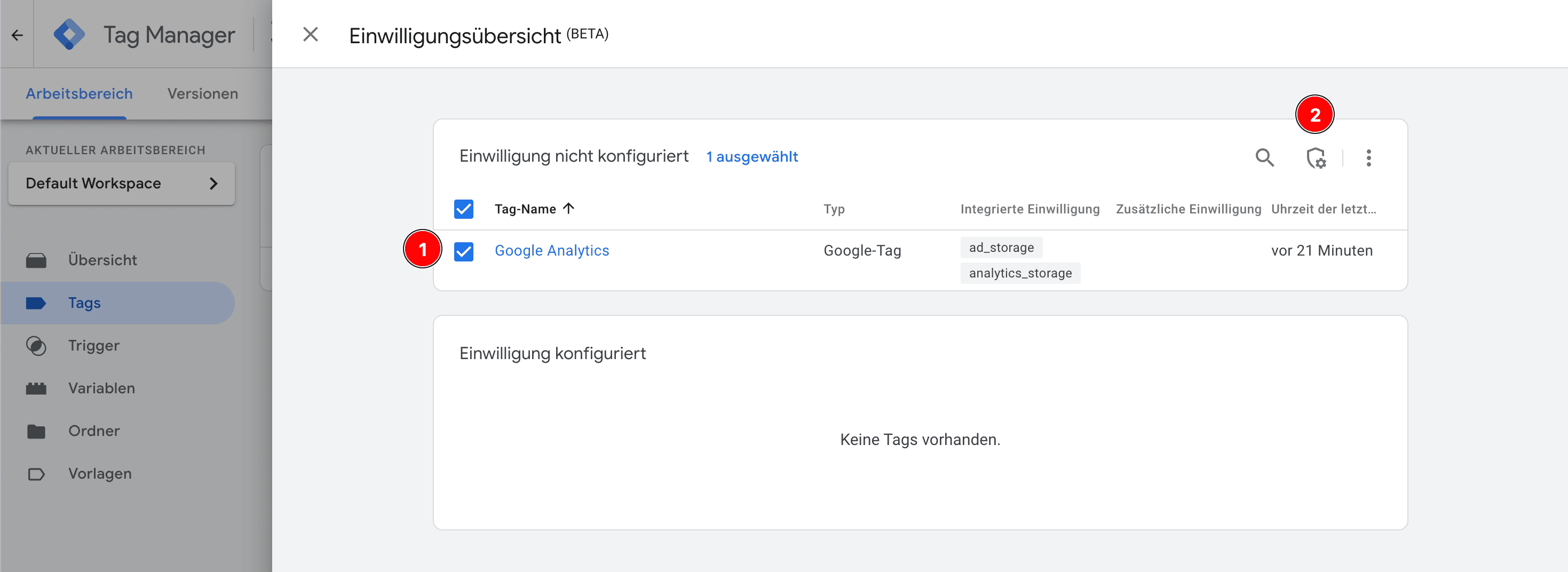Uncheck the Google Analytics row checkbox
This screenshot has width=1568, height=572.
click(463, 251)
